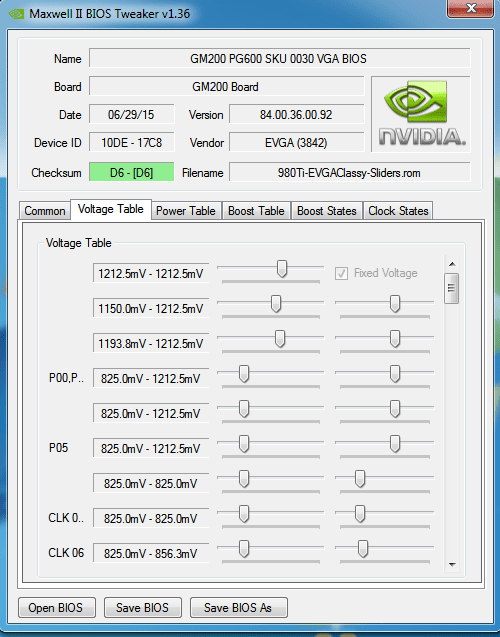Close the BIOS Tweaker window
This screenshot has width=500, height=637.
point(471,8)
